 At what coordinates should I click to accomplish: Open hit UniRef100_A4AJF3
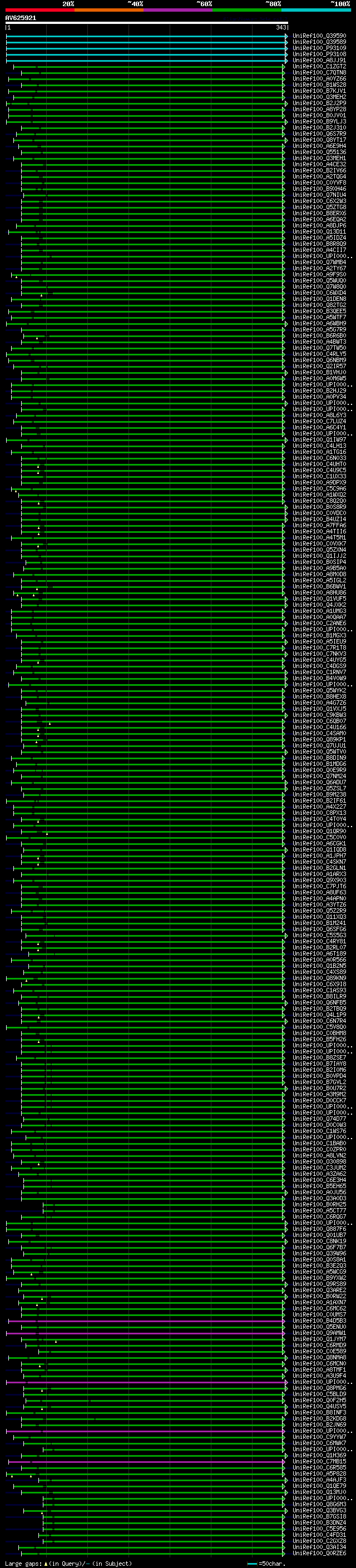(x=319, y=1480)
